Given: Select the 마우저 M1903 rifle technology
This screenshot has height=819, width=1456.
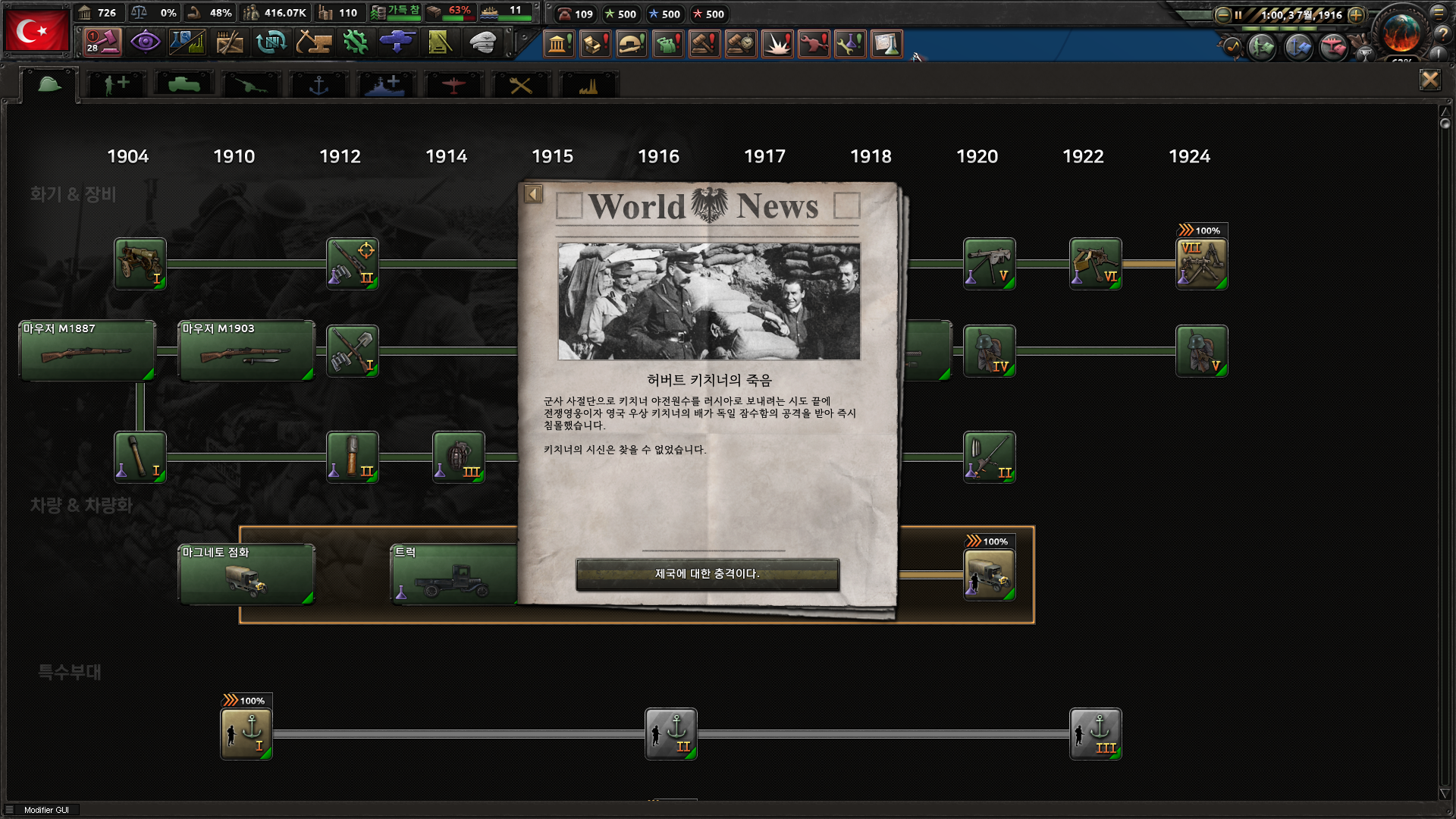Looking at the screenshot, I should click(x=246, y=350).
